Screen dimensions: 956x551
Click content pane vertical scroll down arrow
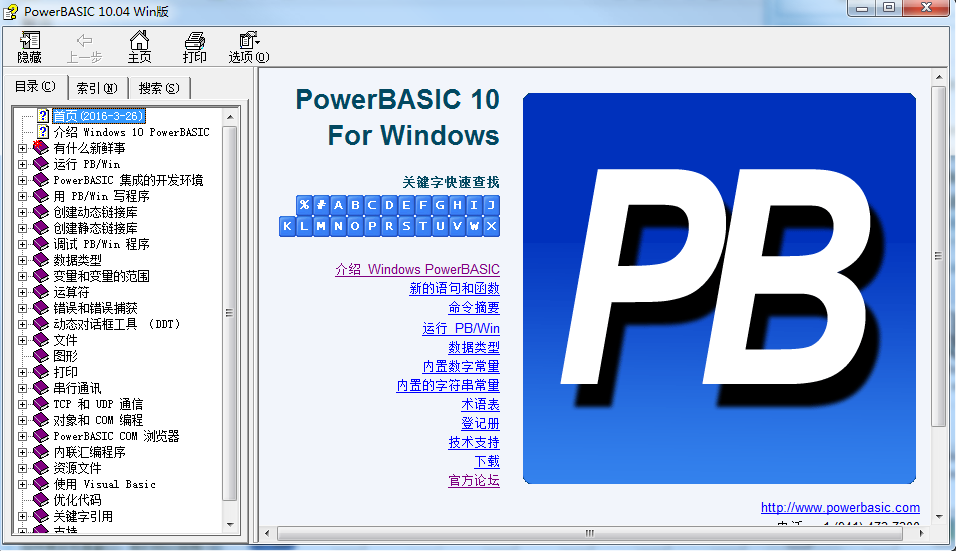939,517
